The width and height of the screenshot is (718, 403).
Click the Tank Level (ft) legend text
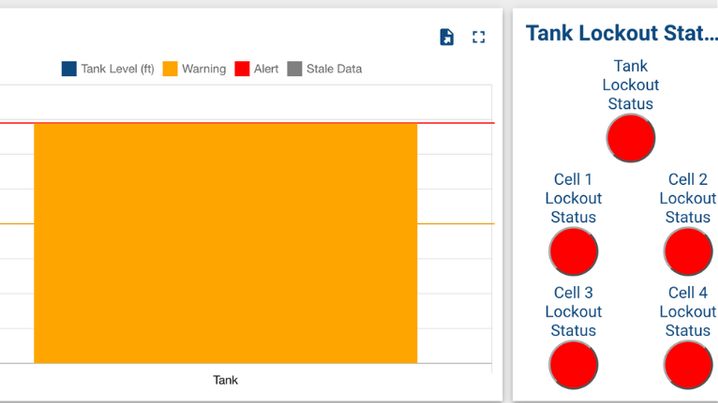point(118,69)
